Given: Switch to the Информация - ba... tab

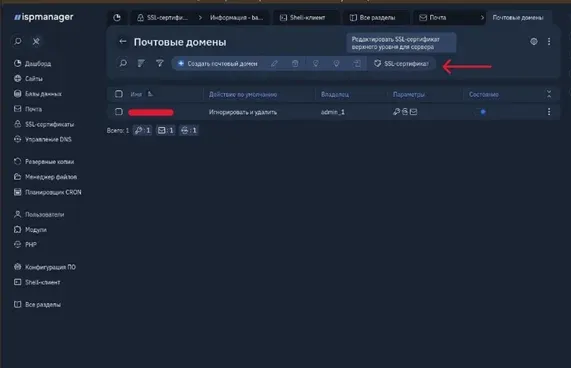Looking at the screenshot, I should pyautogui.click(x=236, y=17).
